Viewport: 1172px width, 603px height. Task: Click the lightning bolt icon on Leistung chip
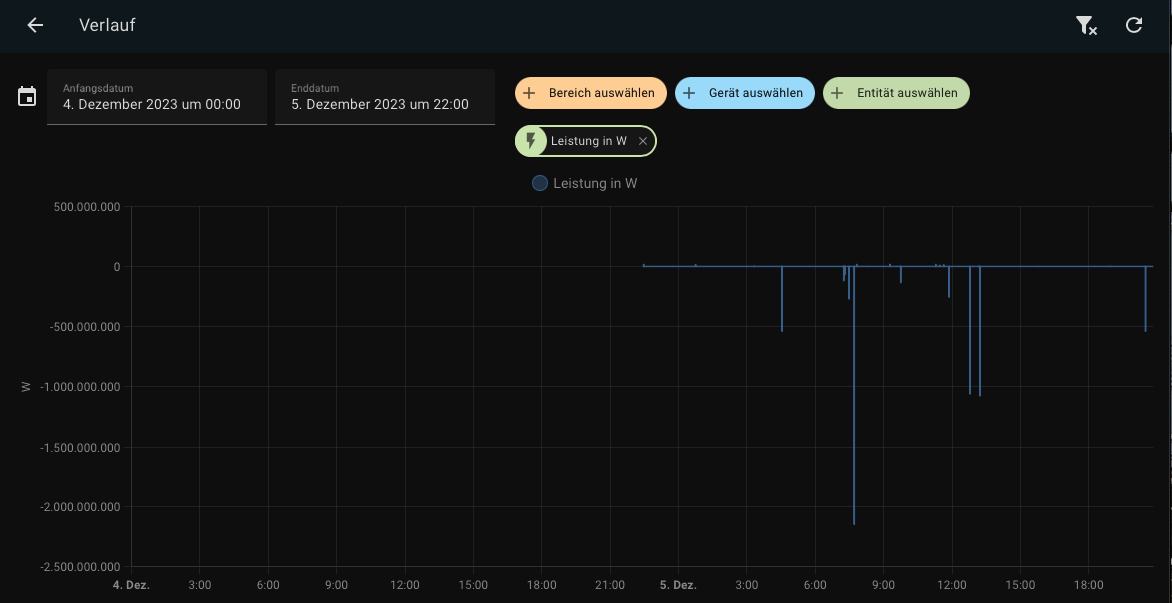point(531,141)
